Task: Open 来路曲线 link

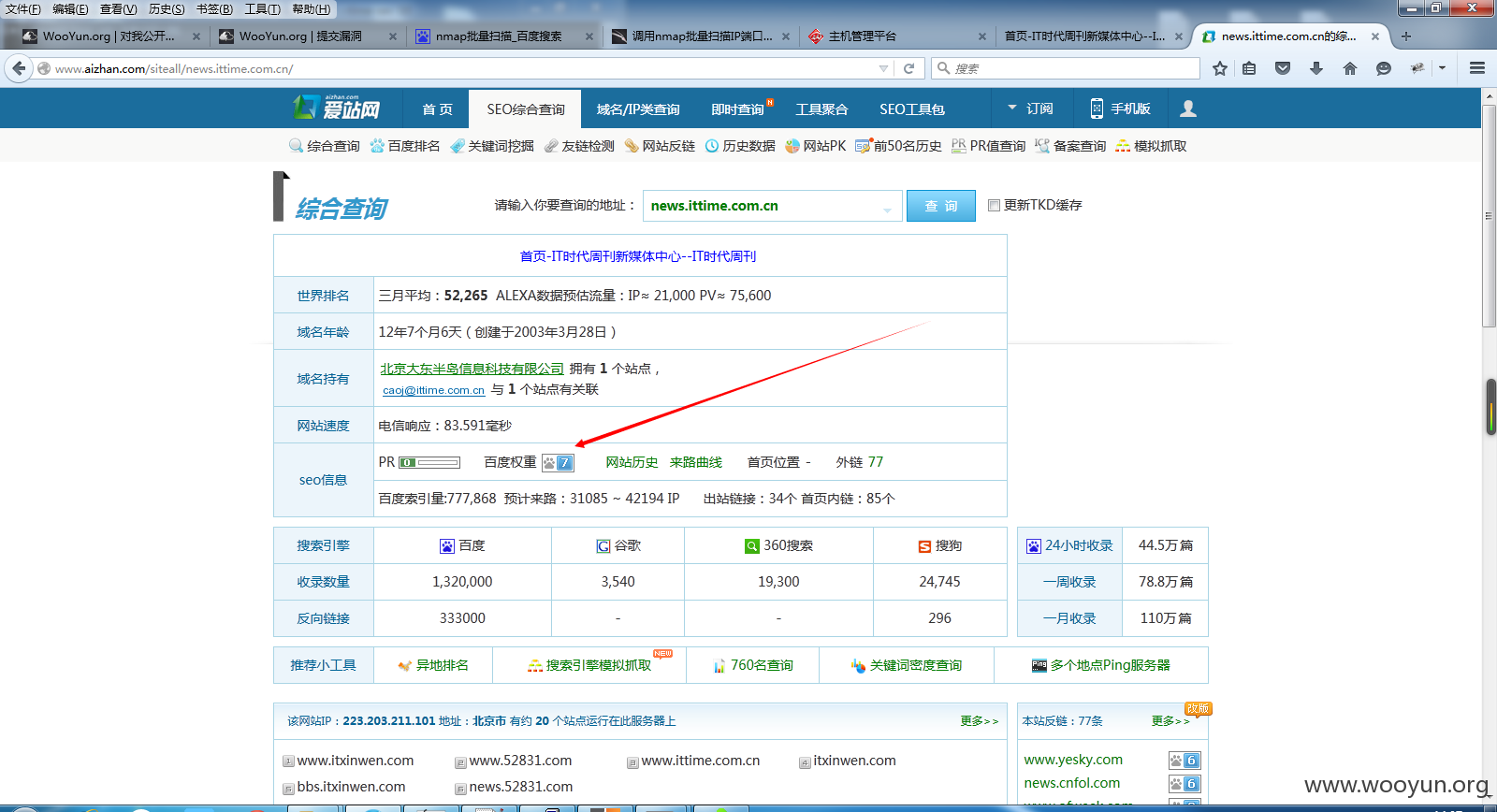Action: coord(696,462)
